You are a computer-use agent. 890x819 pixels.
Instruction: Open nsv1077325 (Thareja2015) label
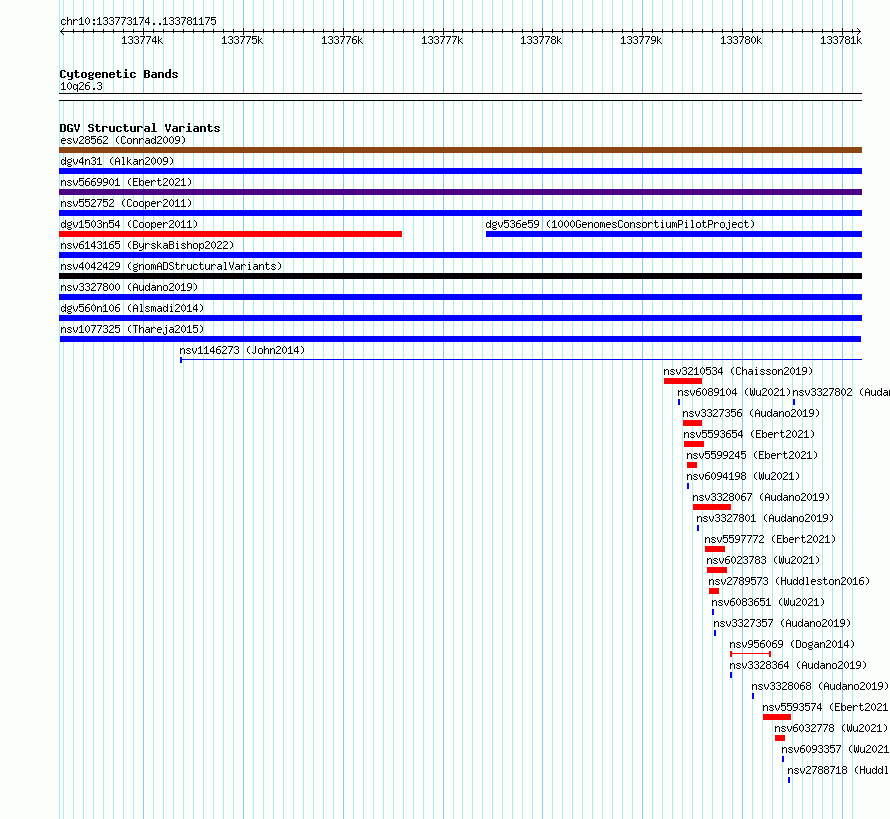pyautogui.click(x=132, y=329)
